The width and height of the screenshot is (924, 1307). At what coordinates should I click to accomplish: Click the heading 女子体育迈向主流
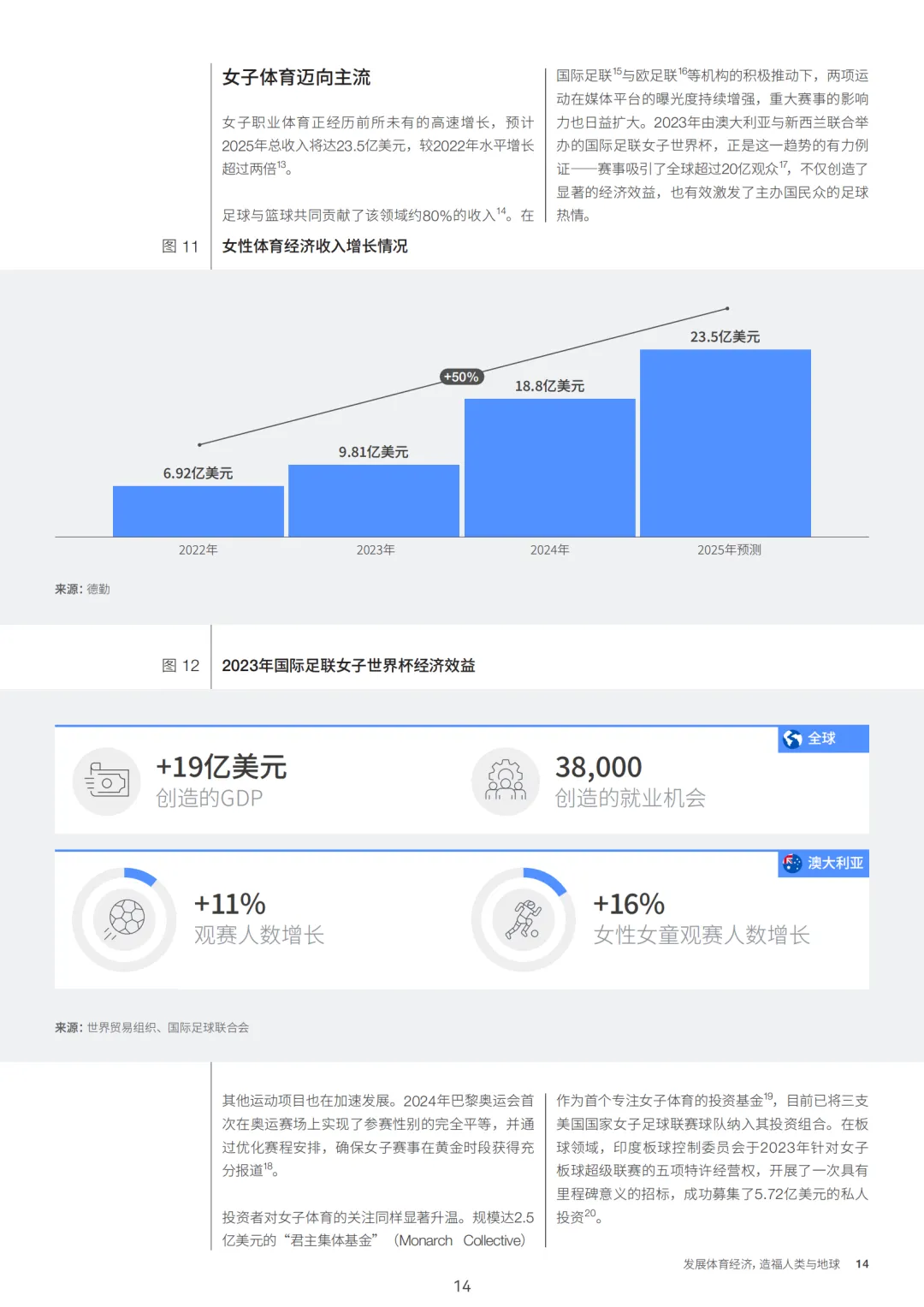pos(296,77)
